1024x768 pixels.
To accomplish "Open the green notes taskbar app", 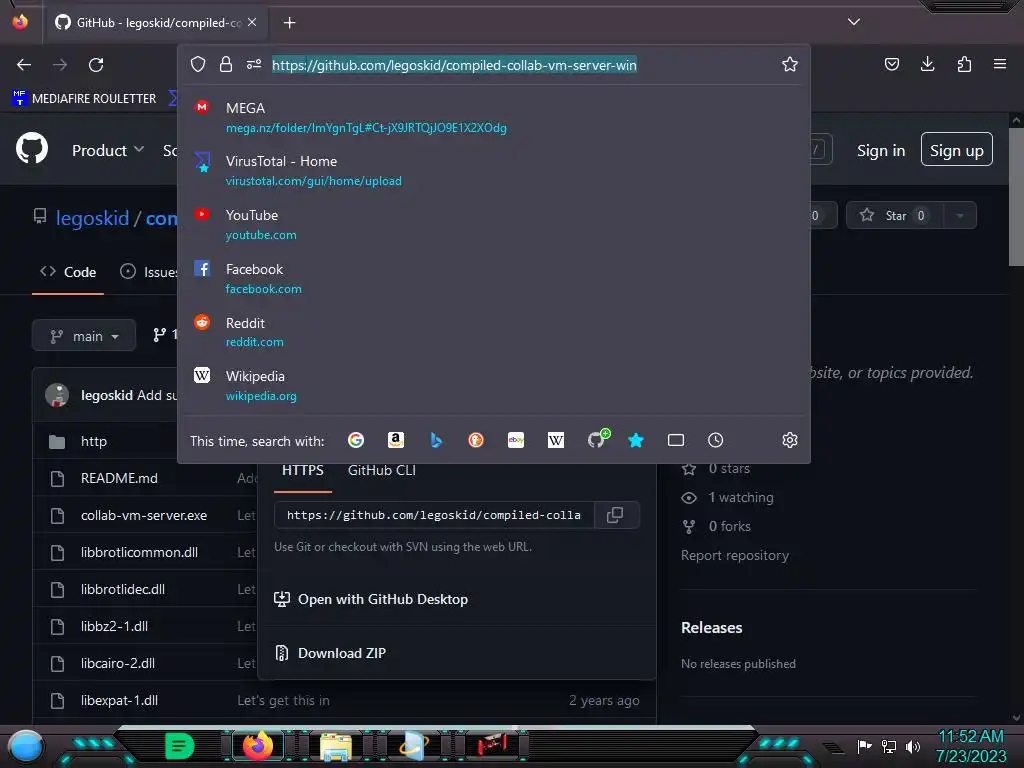I will point(179,746).
